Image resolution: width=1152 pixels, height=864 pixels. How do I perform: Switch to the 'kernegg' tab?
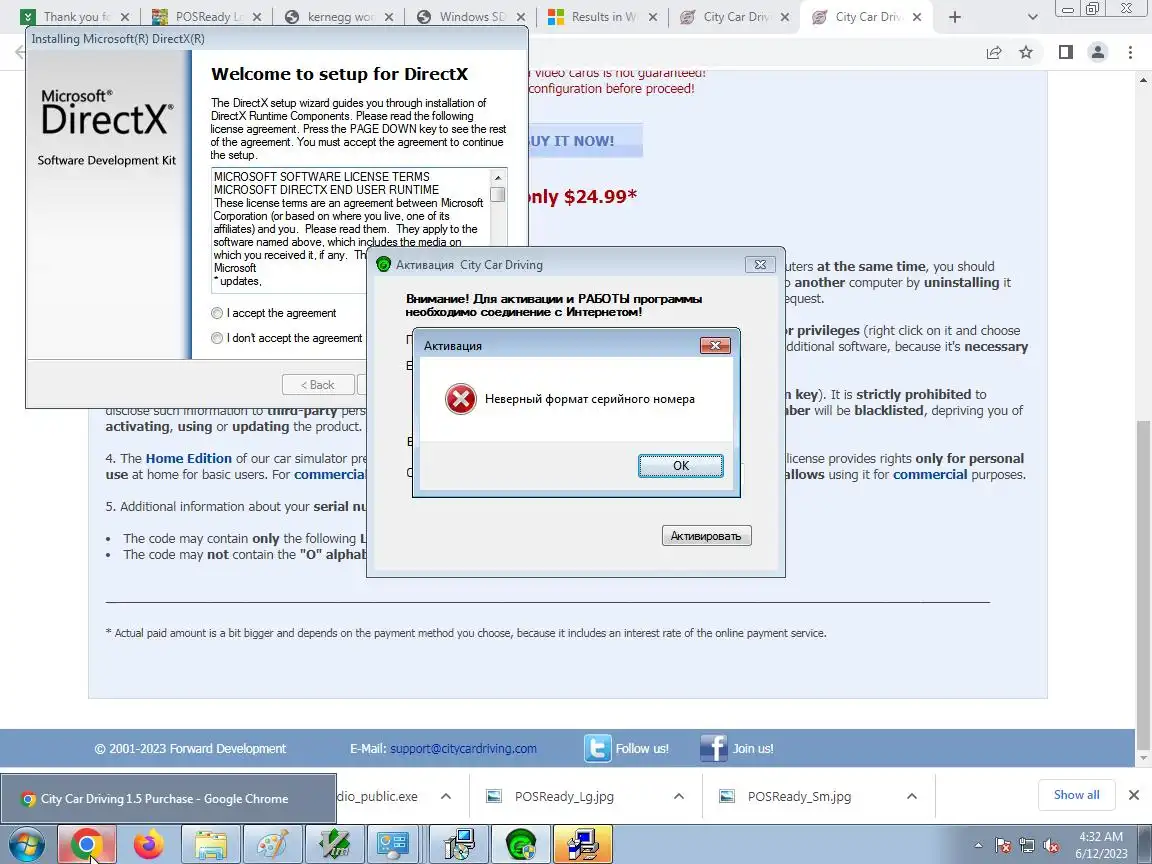(338, 17)
